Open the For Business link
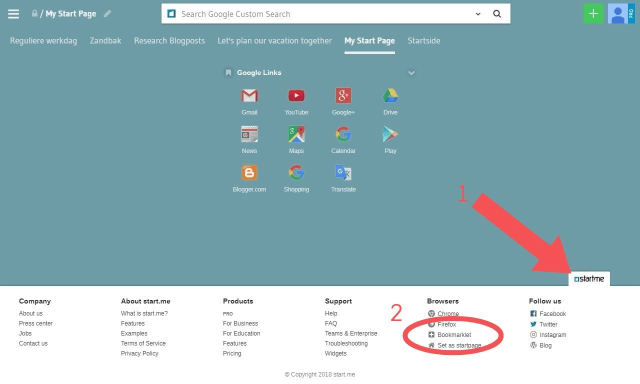 tap(240, 324)
